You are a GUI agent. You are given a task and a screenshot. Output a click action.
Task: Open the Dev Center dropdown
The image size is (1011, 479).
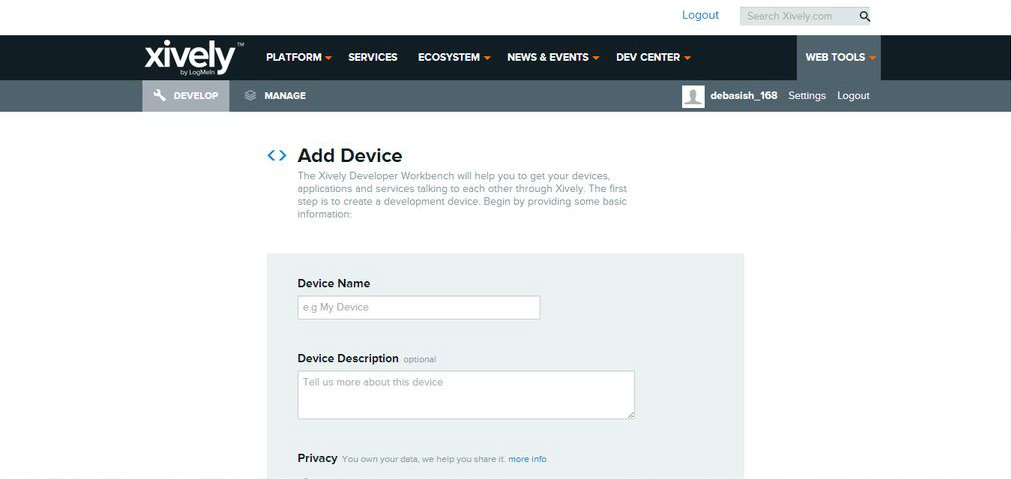click(653, 57)
